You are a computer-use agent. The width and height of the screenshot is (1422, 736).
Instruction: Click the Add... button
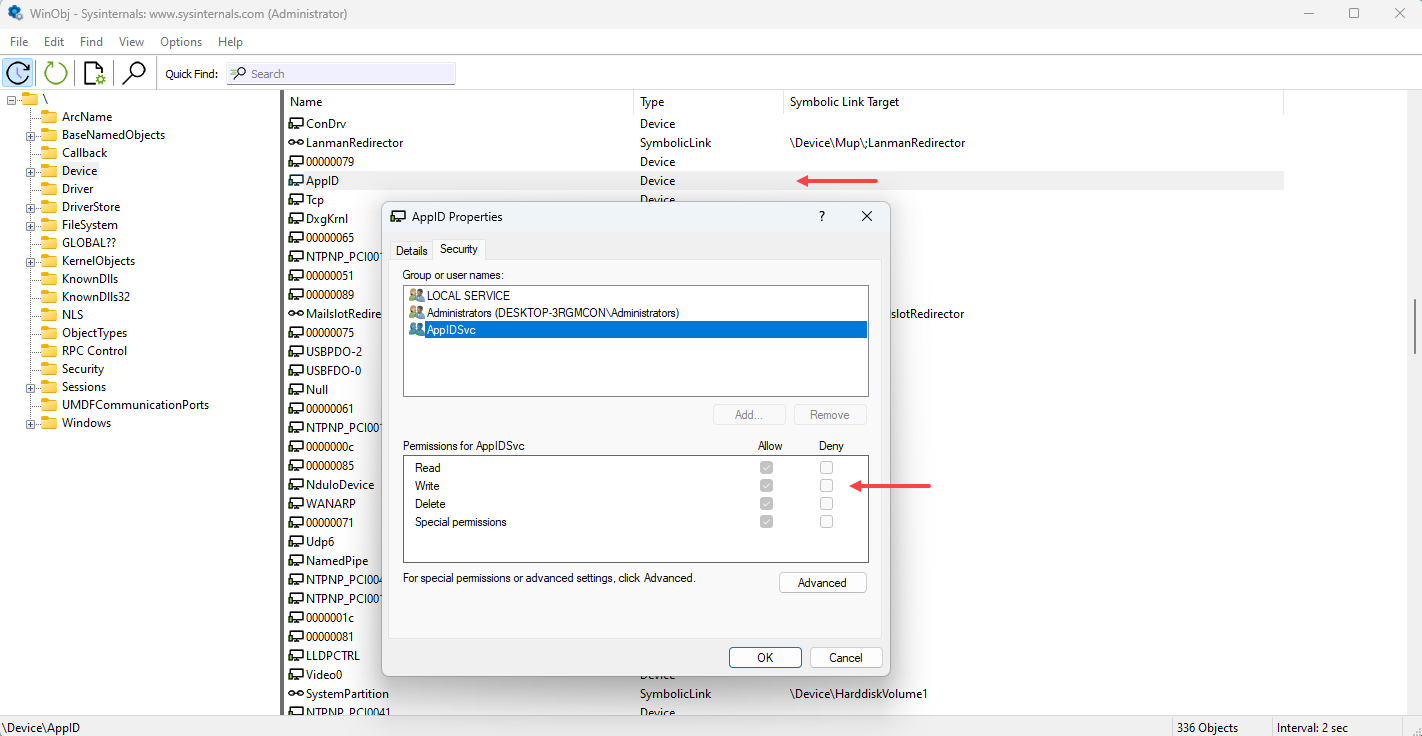750,415
